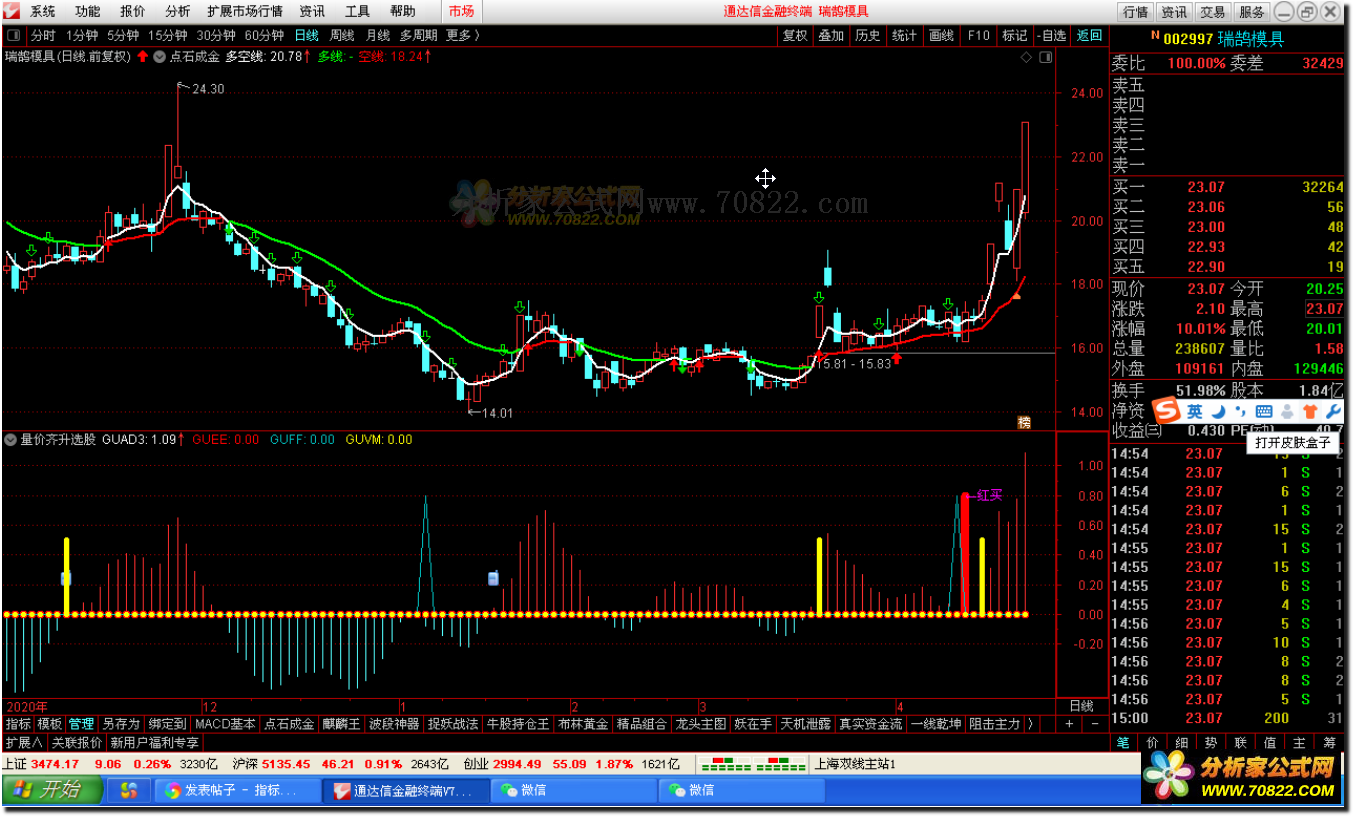Click the note icon on January bars
The width and height of the screenshot is (1354, 816).
(x=493, y=578)
